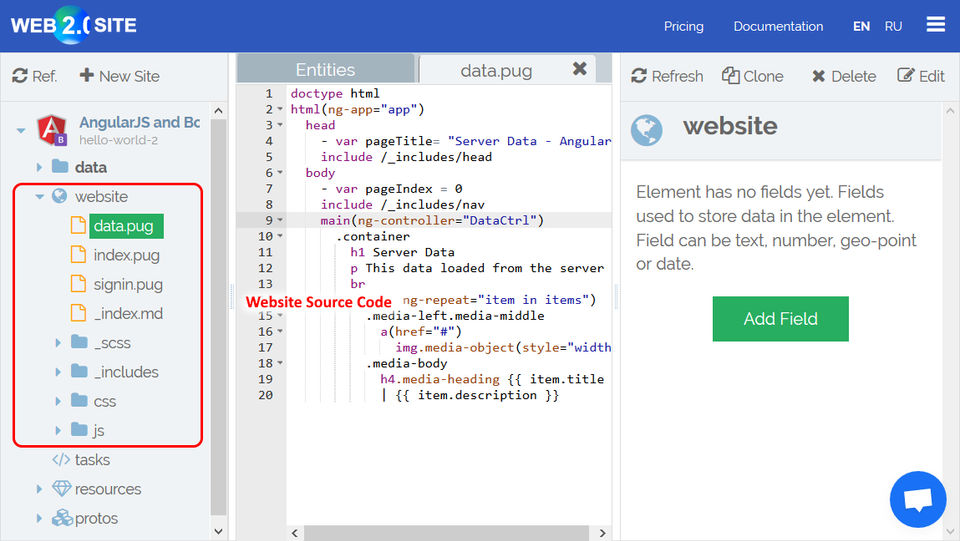
Task: Collapse the website node arrow
Action: (40, 197)
